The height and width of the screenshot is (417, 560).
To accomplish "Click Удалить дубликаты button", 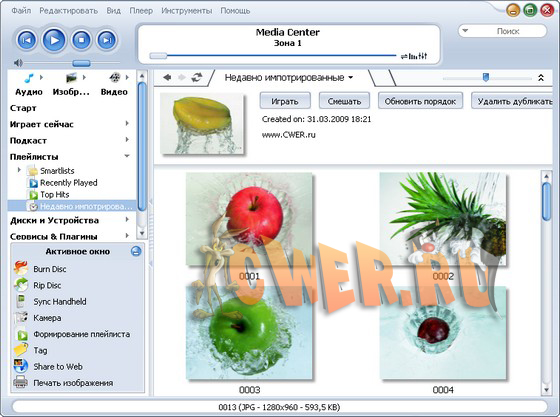I will [513, 101].
